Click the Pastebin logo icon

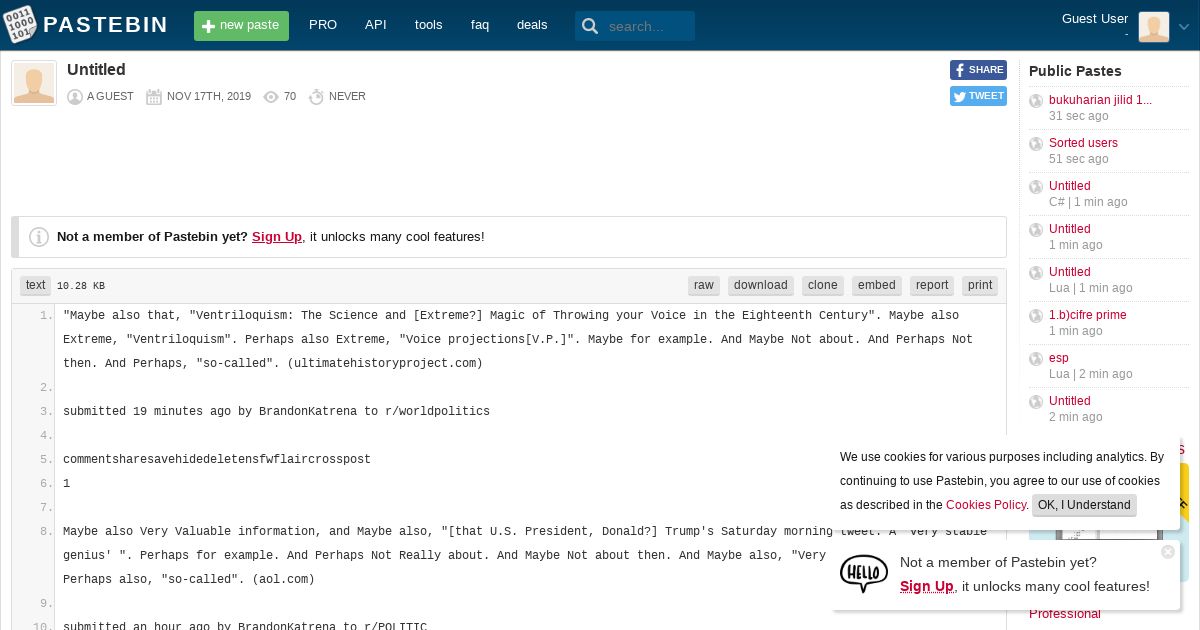click(x=20, y=25)
